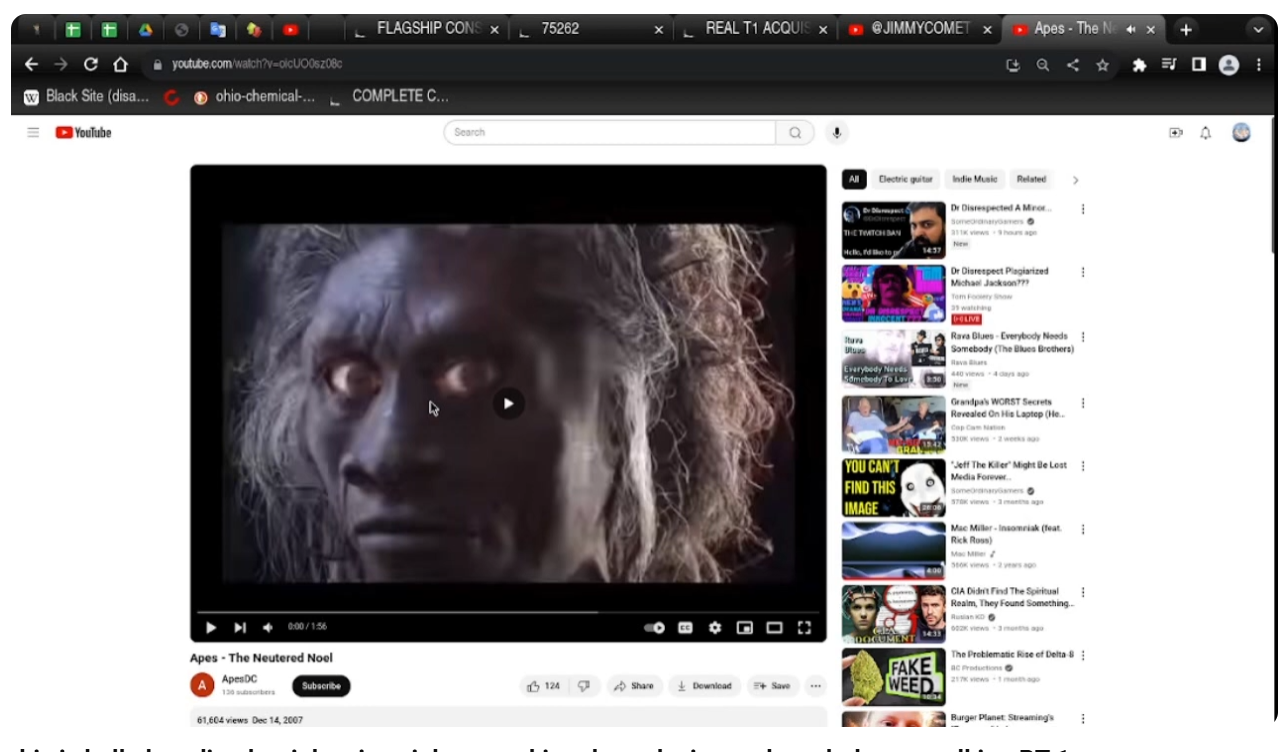Reload the current page
Image resolution: width=1287 pixels, height=752 pixels.
[91, 64]
